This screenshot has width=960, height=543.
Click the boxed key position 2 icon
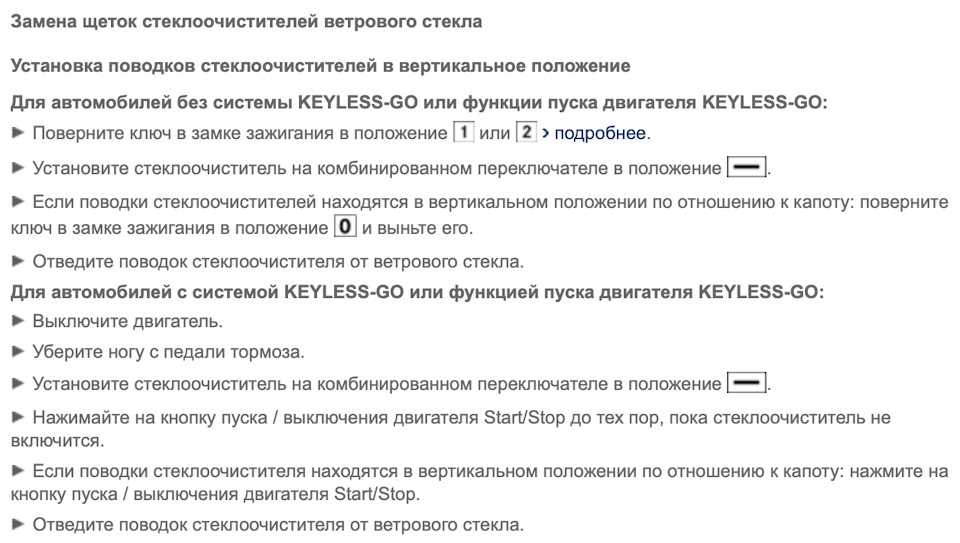pos(526,132)
